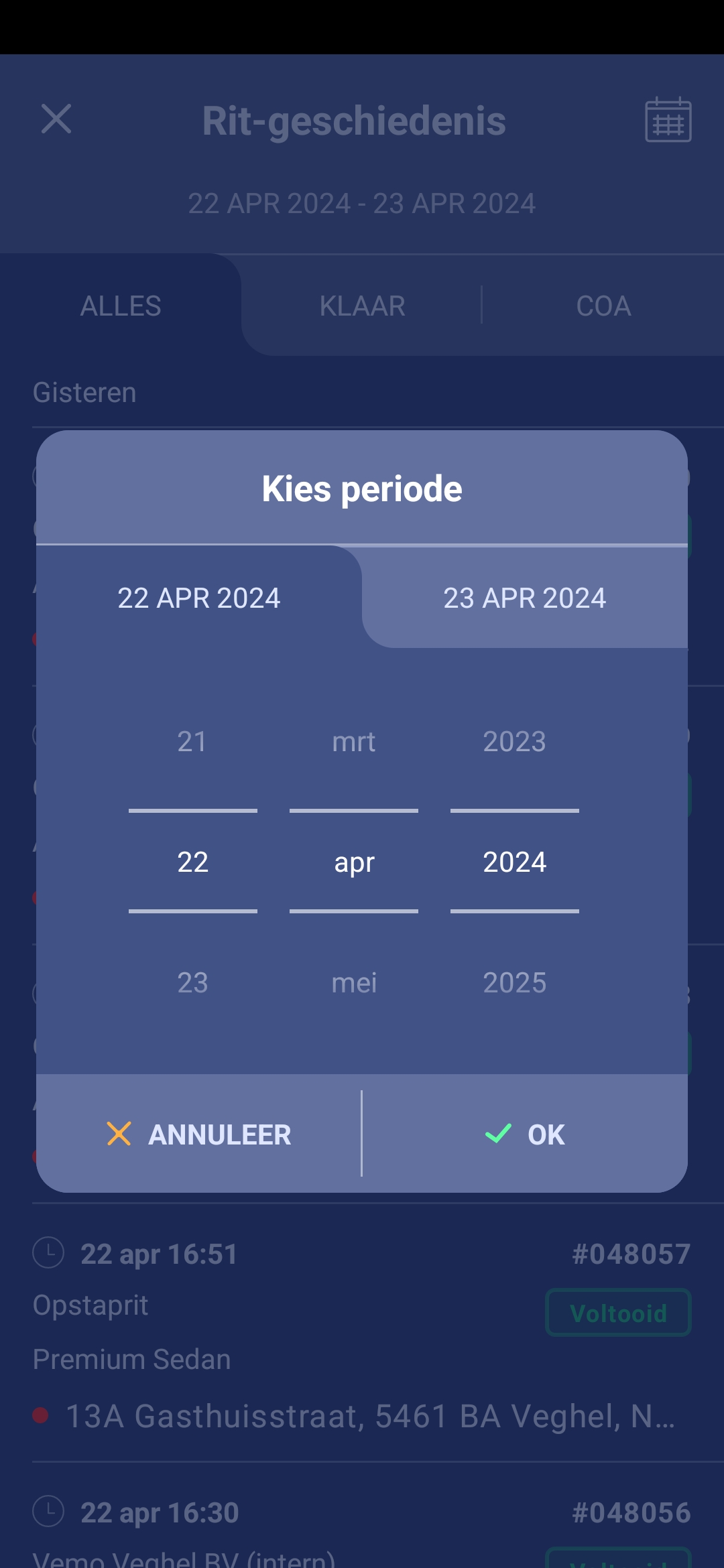Select start date tab 22 APR 2024

click(199, 598)
